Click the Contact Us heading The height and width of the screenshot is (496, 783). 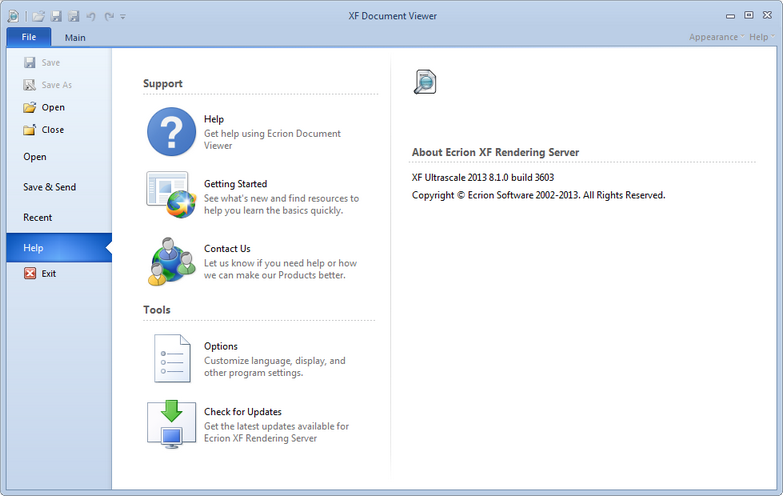point(227,248)
